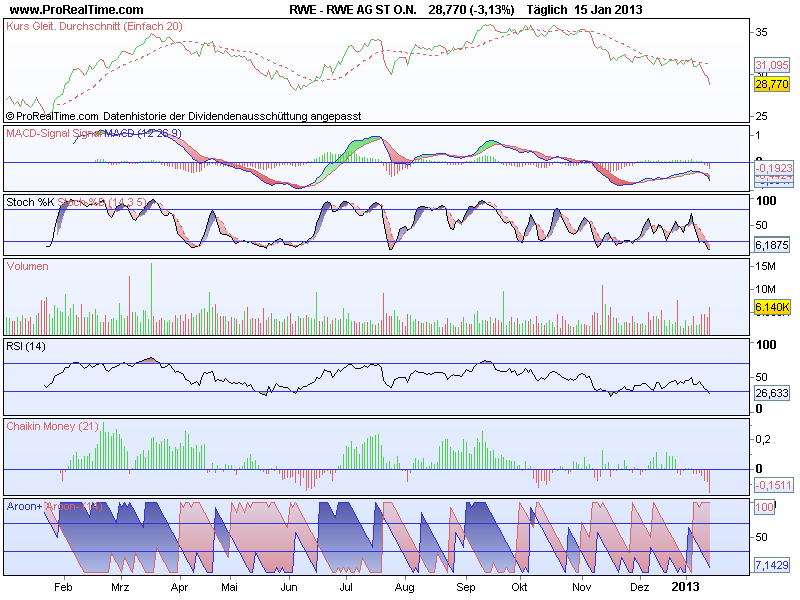Click the Apr month label on time axis

[179, 588]
